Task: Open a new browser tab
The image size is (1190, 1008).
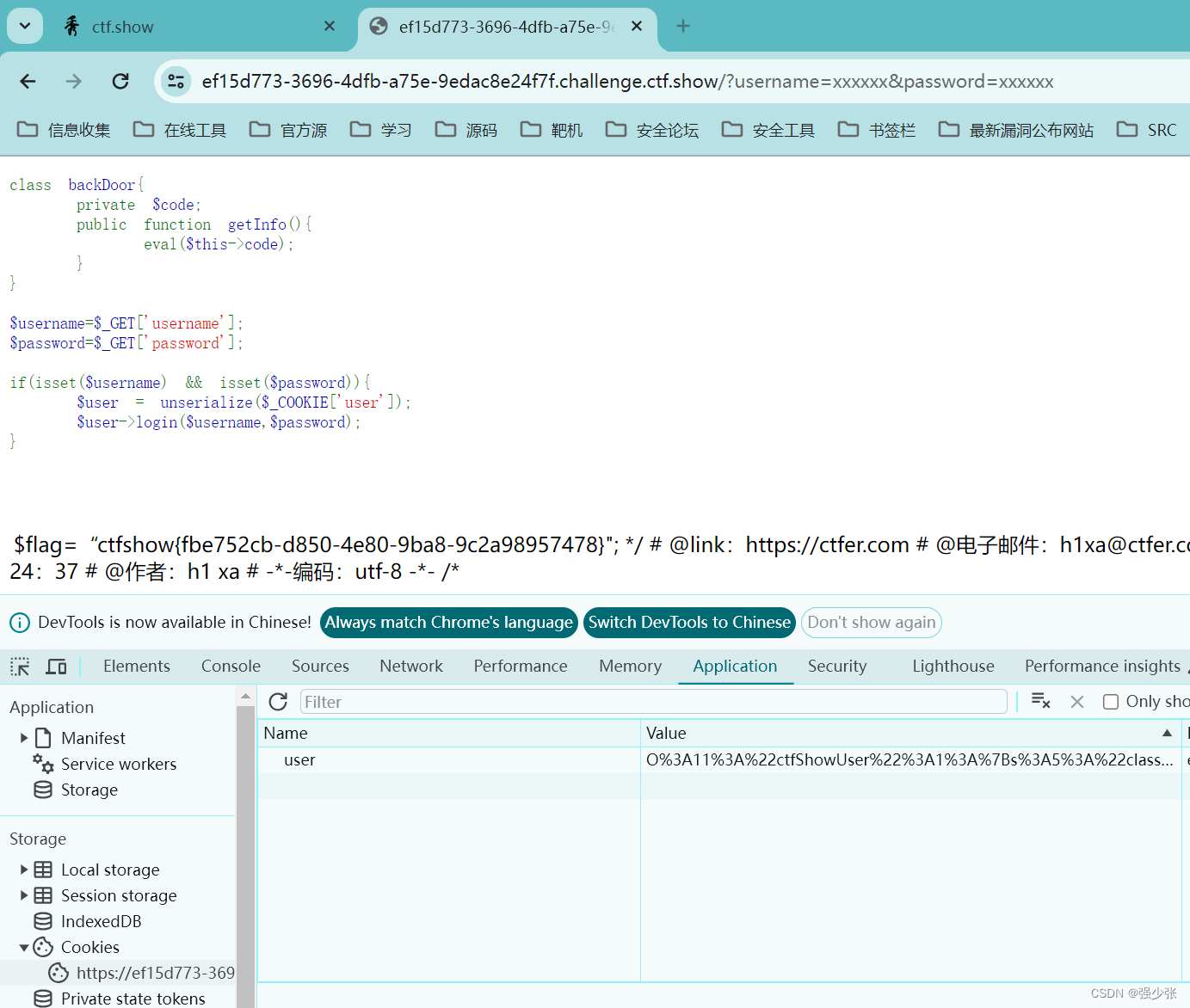Action: 683,27
